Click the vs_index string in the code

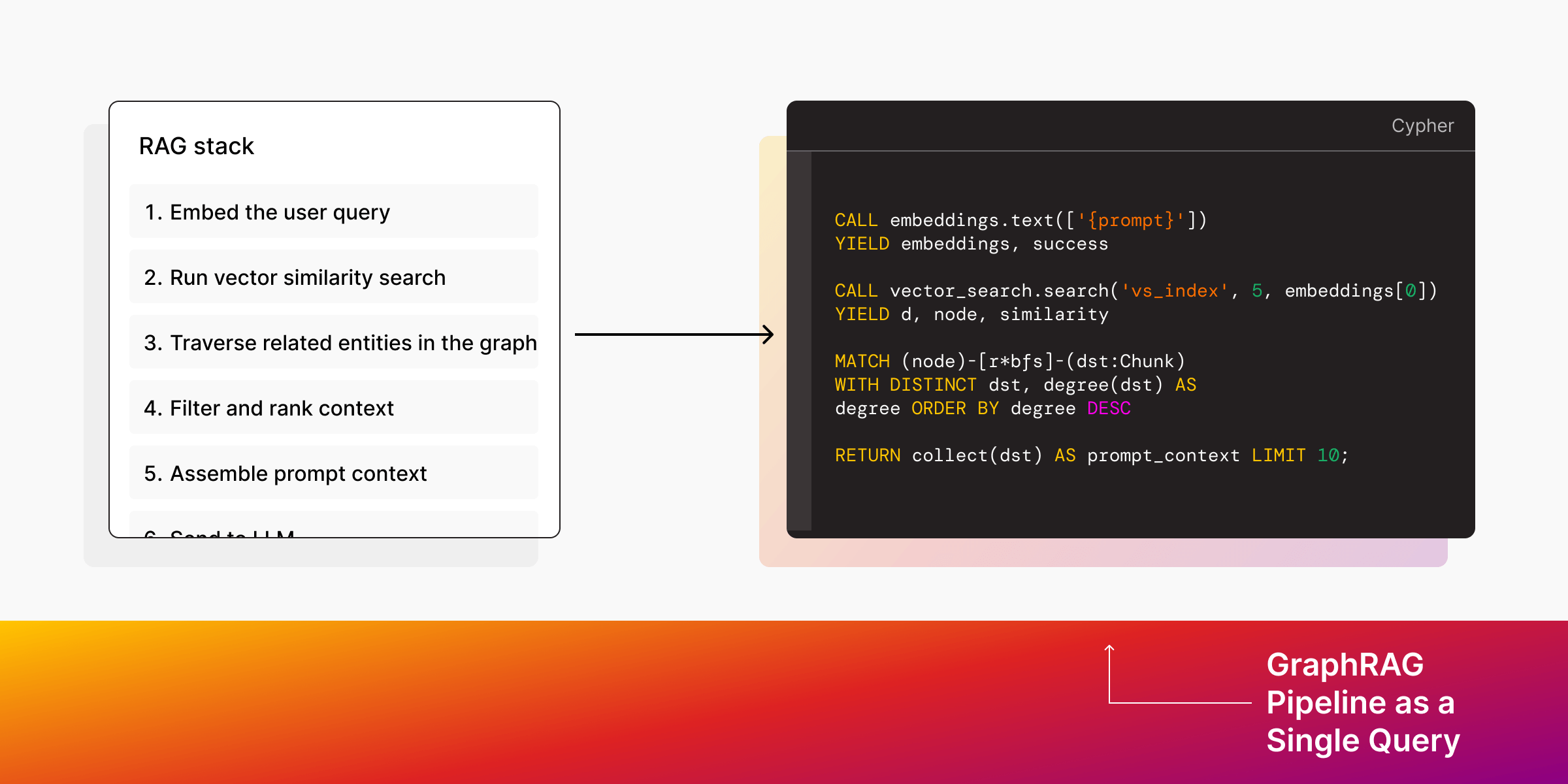[x=1174, y=291]
